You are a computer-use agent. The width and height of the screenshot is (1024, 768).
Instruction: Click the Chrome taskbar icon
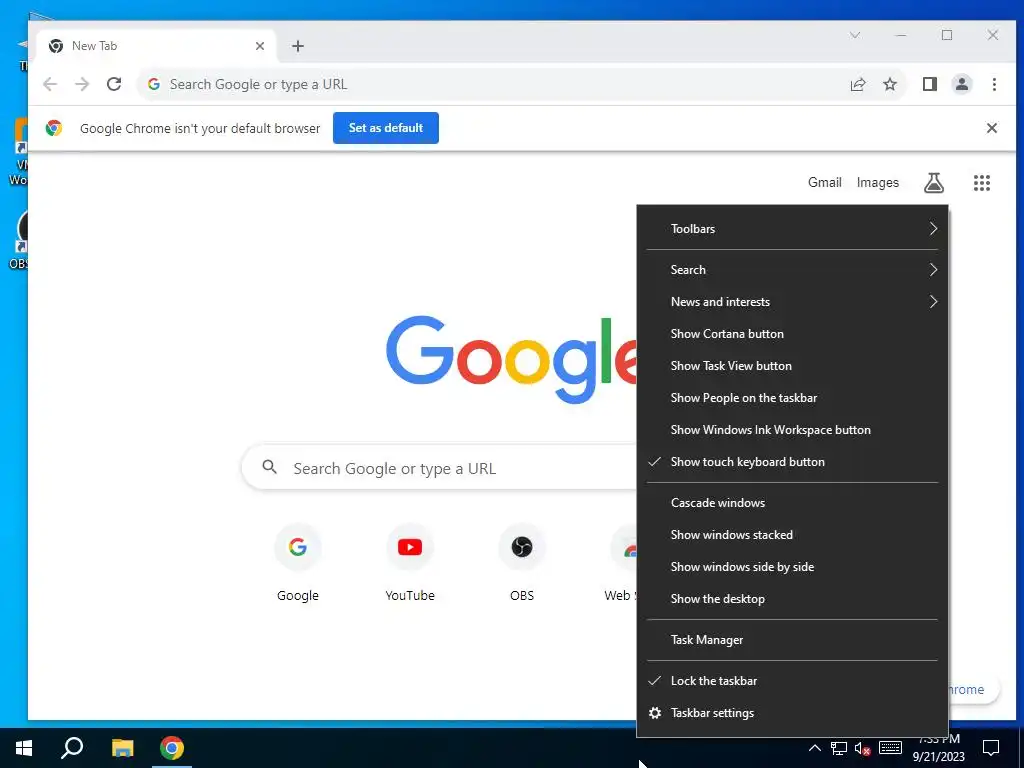(x=172, y=748)
